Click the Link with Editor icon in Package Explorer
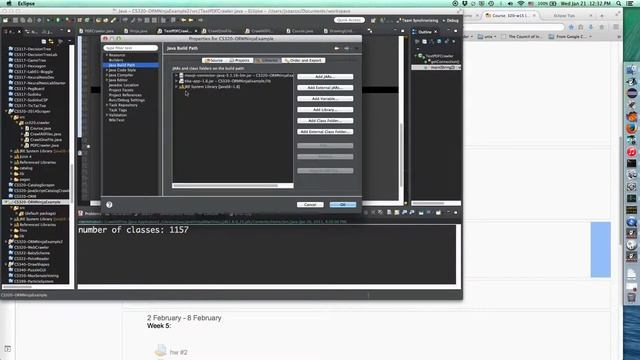 point(51,41)
